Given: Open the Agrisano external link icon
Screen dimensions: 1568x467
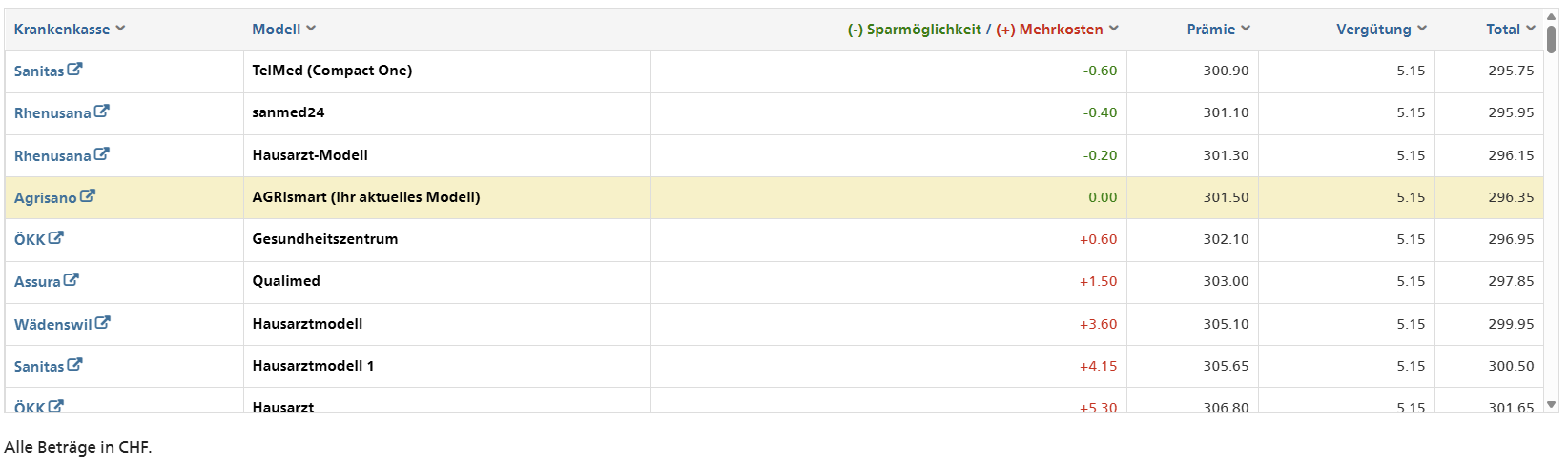Looking at the screenshot, I should (x=88, y=196).
